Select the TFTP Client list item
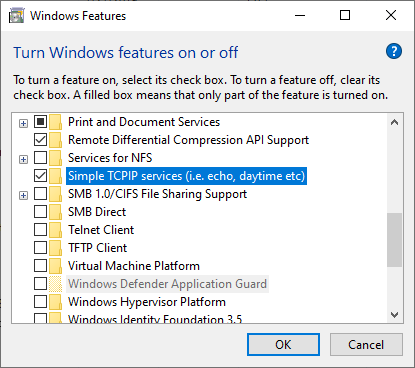Viewport: 415px width, 368px height. click(97, 248)
